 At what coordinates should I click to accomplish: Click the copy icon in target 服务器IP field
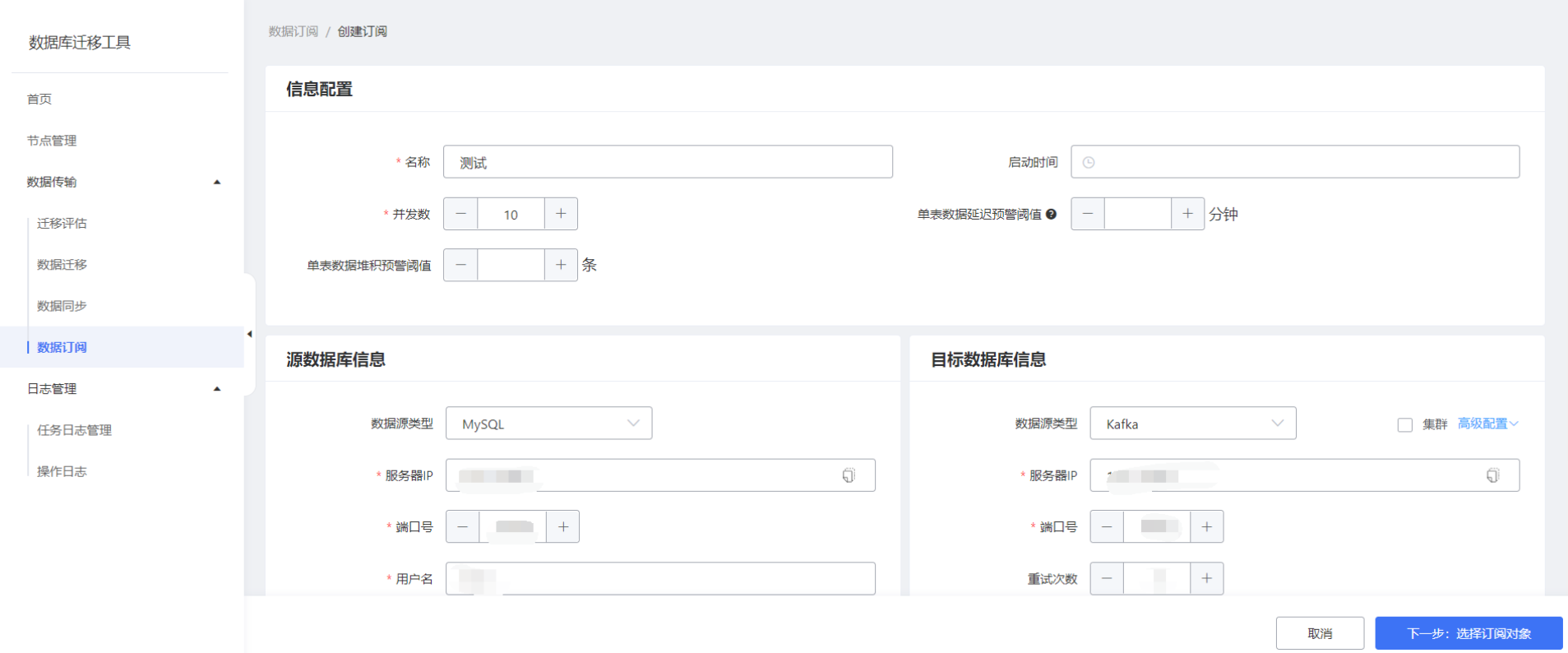click(x=1492, y=475)
